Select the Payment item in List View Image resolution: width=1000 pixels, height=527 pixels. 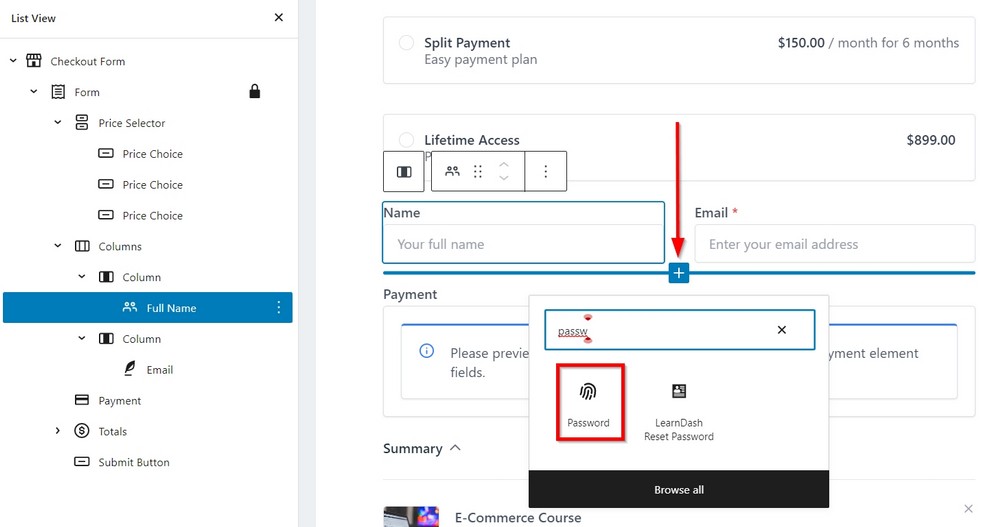(x=119, y=401)
